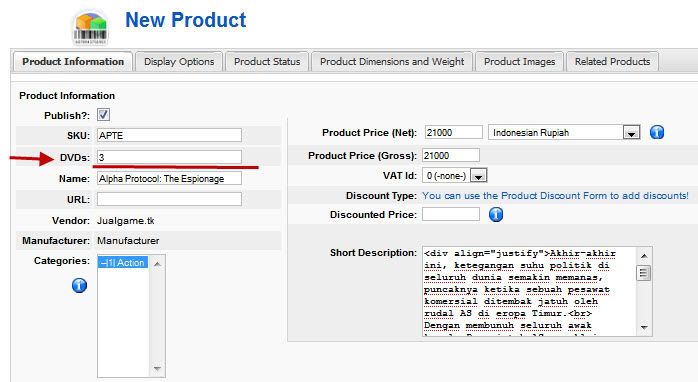The height and width of the screenshot is (382, 698).
Task: Open the Product Images tab
Action: click(519, 61)
